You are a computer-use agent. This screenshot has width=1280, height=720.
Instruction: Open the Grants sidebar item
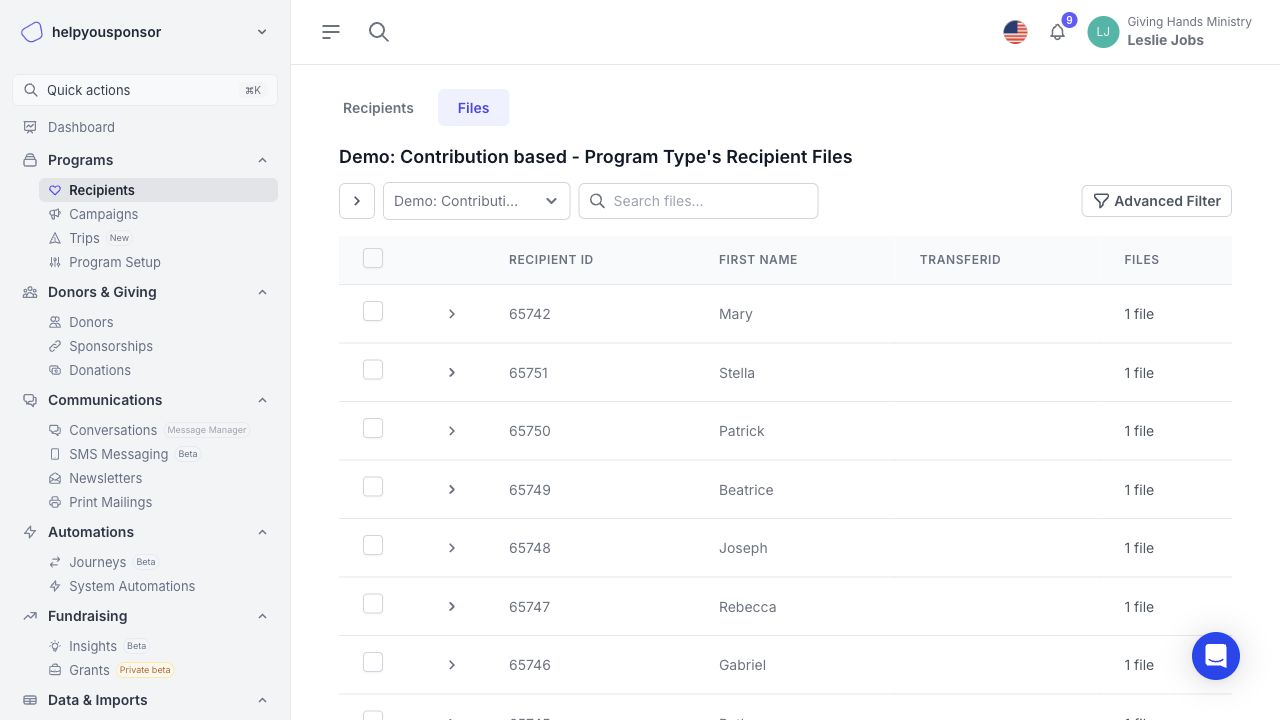point(89,670)
